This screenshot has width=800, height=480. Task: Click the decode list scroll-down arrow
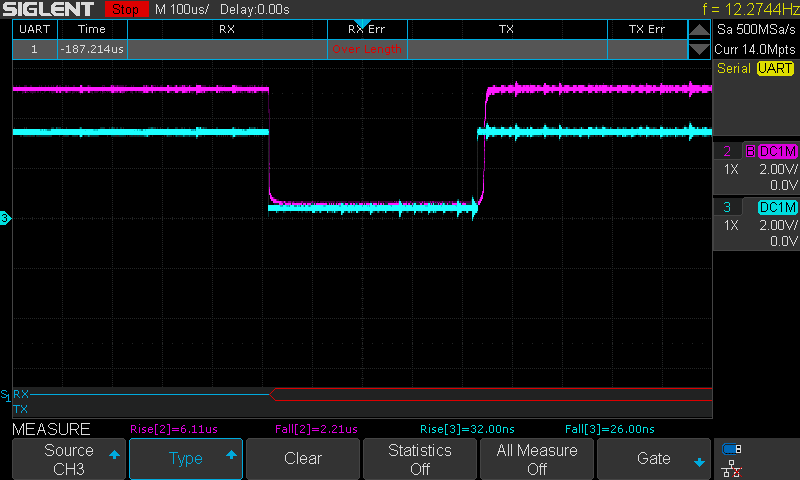tap(698, 49)
